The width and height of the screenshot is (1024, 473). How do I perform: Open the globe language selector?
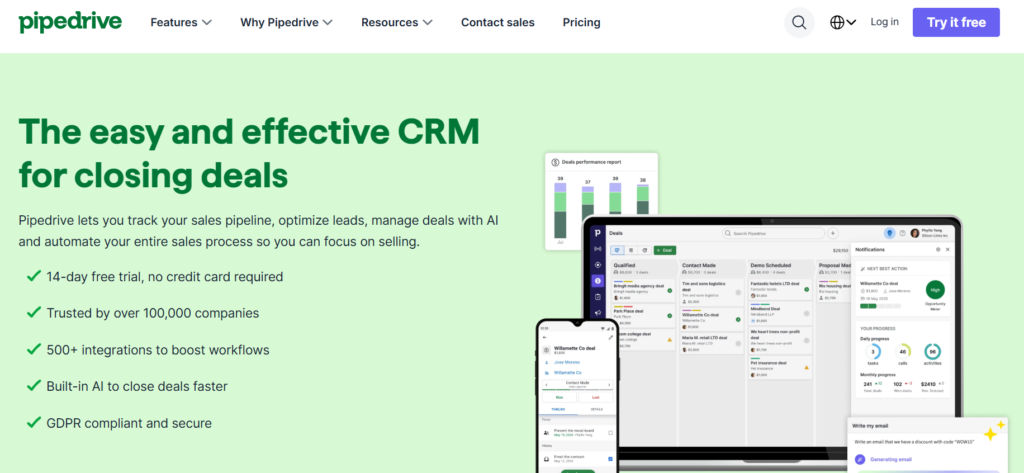pyautogui.click(x=843, y=22)
